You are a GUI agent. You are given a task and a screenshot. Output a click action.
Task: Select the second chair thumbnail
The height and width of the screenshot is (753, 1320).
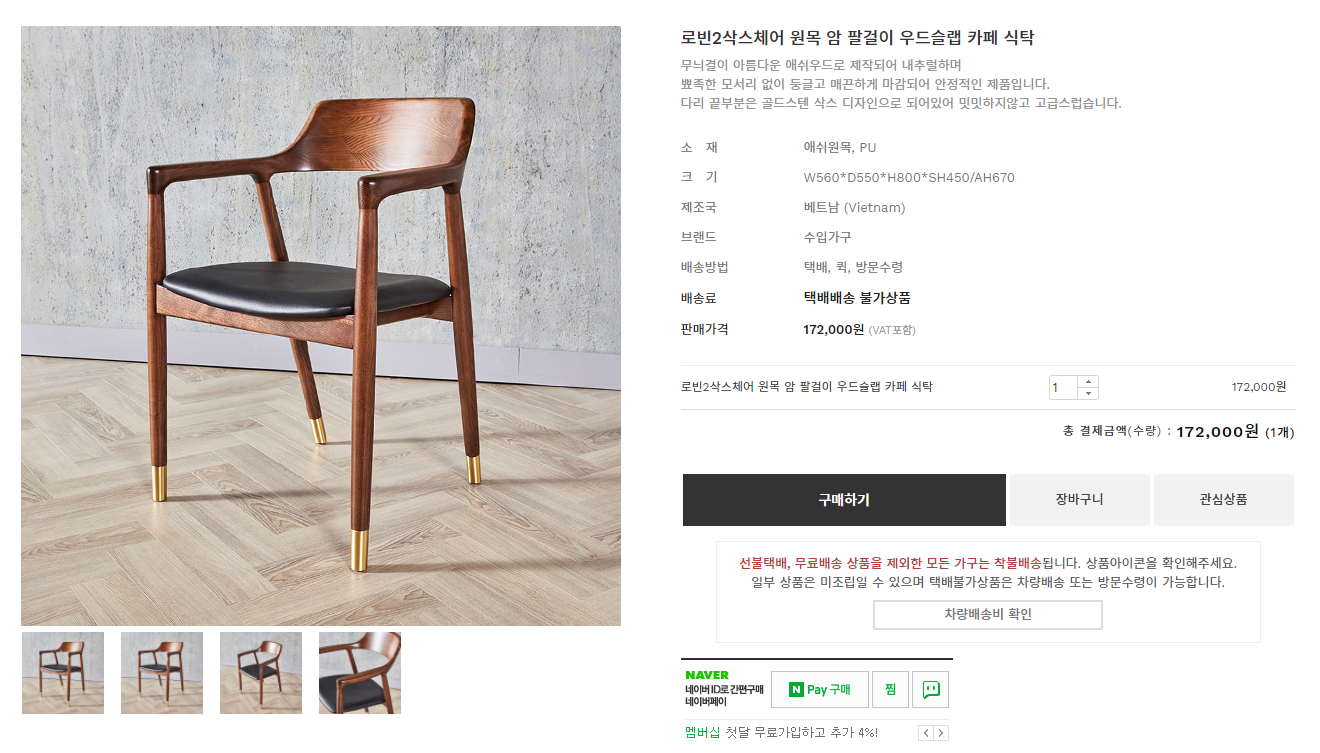pos(162,673)
